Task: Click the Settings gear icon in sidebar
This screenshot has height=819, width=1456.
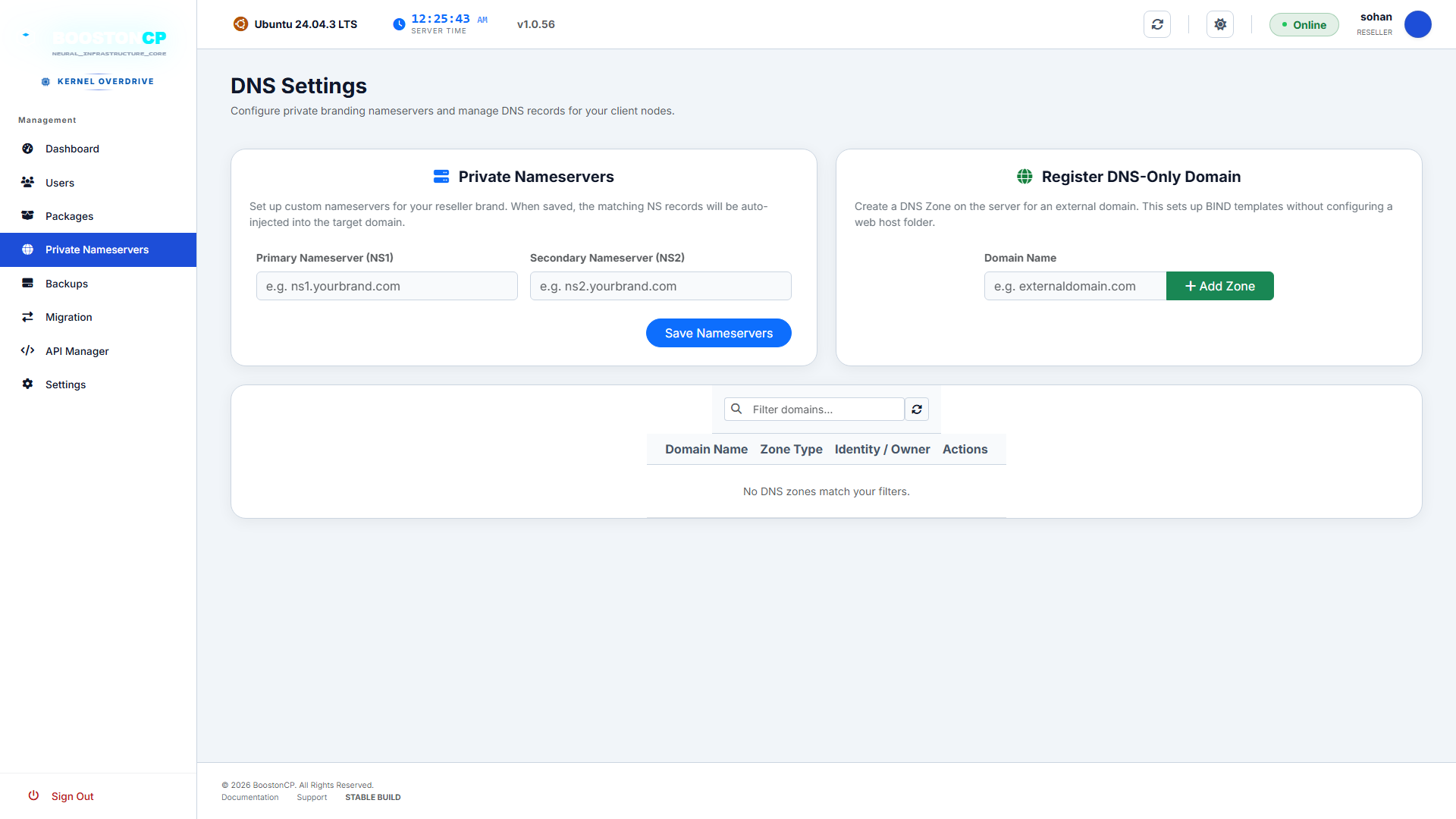Action: (x=27, y=384)
